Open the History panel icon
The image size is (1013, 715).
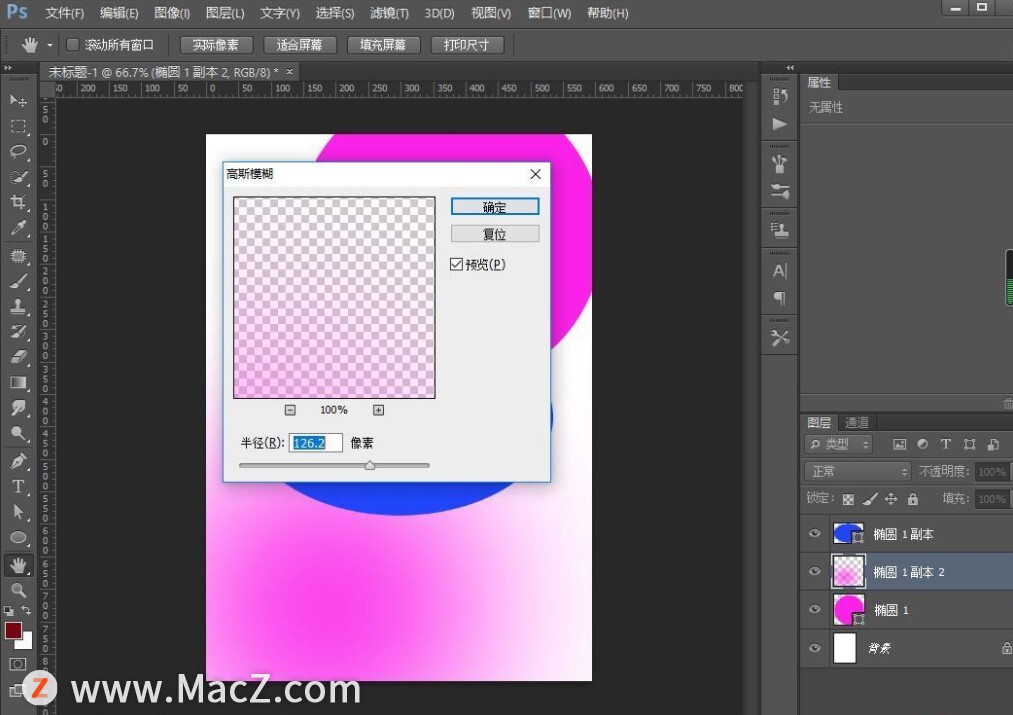(780, 97)
